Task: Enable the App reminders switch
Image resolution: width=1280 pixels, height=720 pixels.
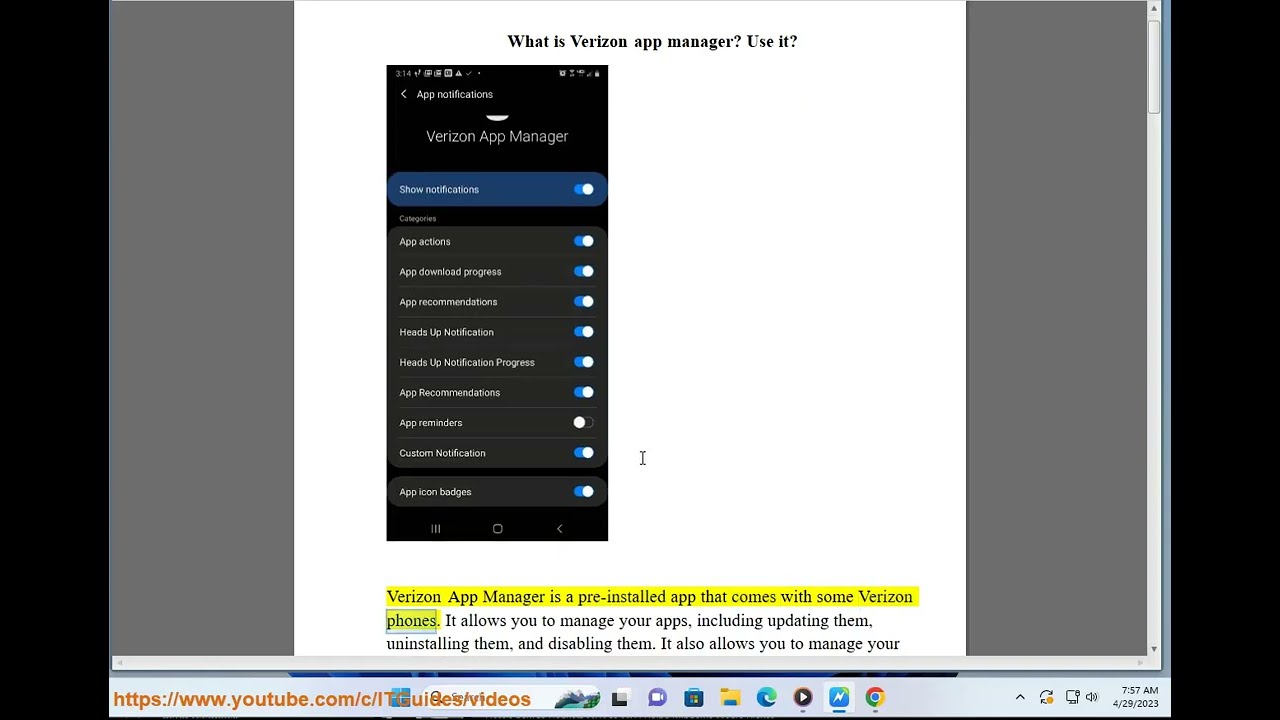Action: (x=584, y=422)
